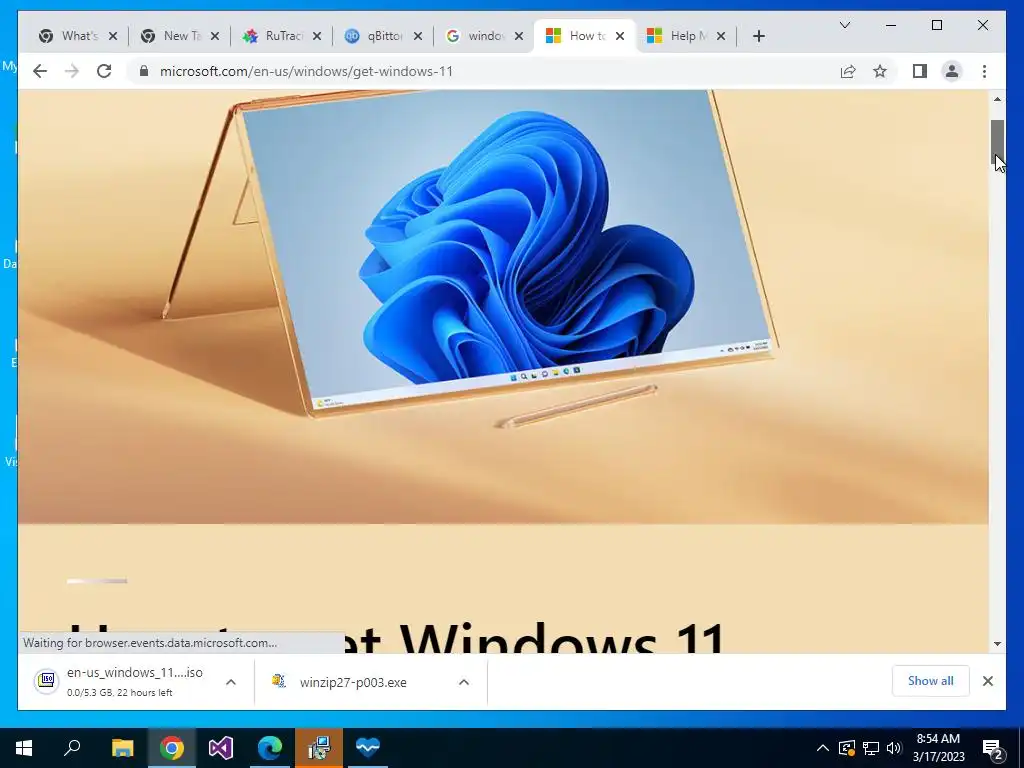View site security lock information

[x=144, y=71]
